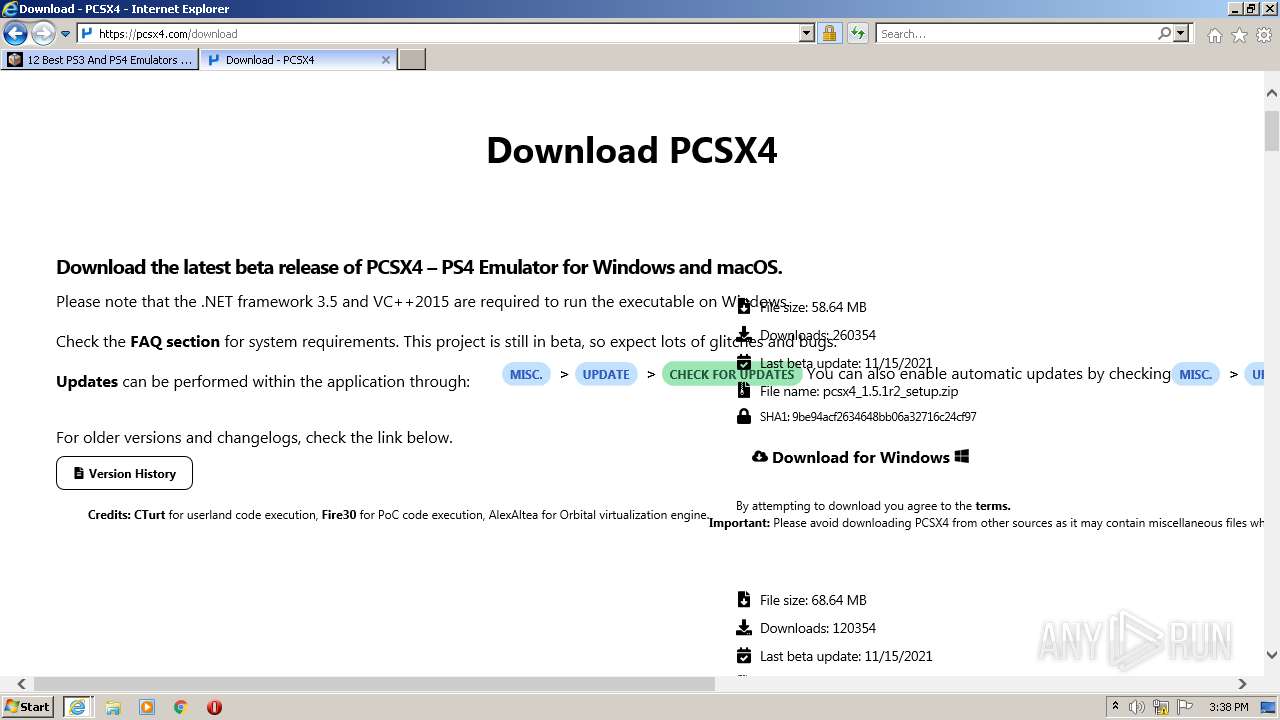Viewport: 1280px width, 720px height.
Task: Click the Fire30 credit name
Action: 338,515
